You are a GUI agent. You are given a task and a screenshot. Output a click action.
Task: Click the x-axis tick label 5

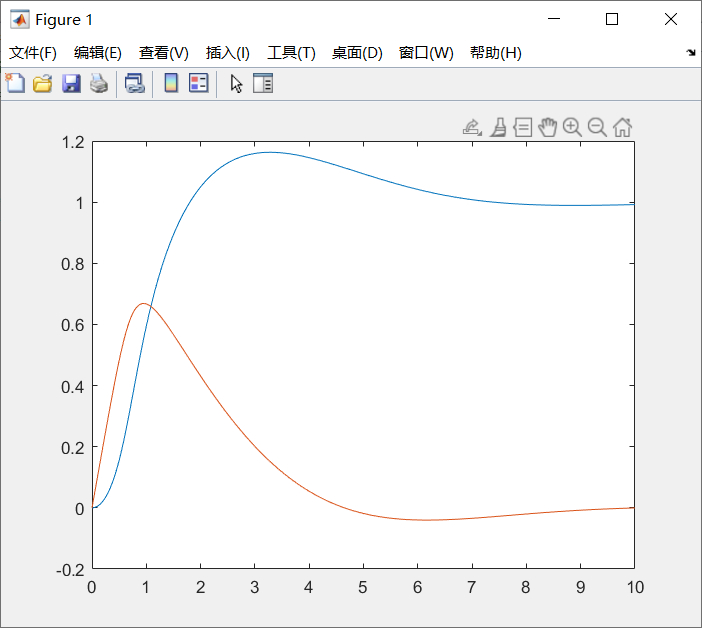click(x=363, y=587)
